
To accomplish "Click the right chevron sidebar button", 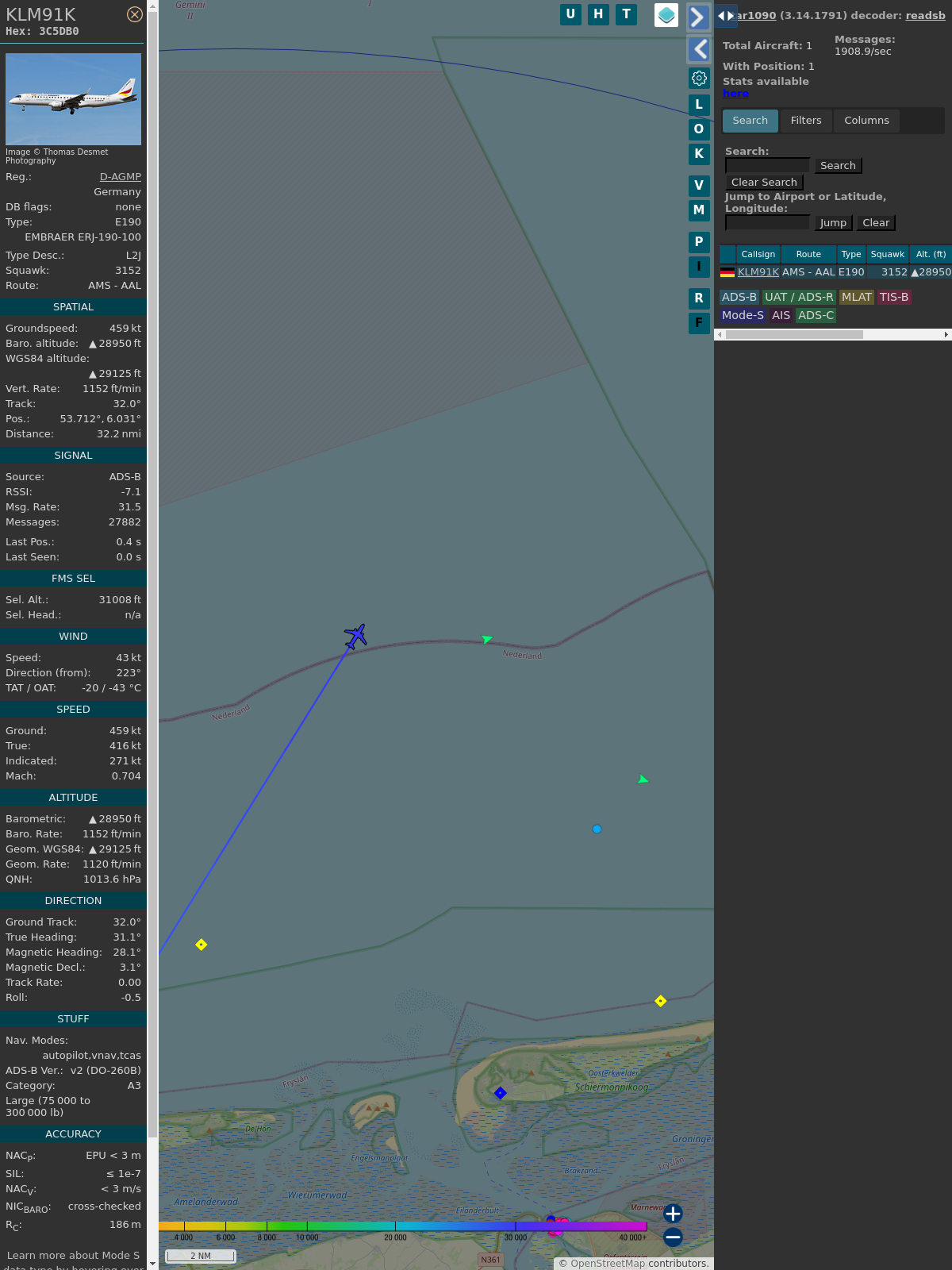I will pyautogui.click(x=698, y=17).
